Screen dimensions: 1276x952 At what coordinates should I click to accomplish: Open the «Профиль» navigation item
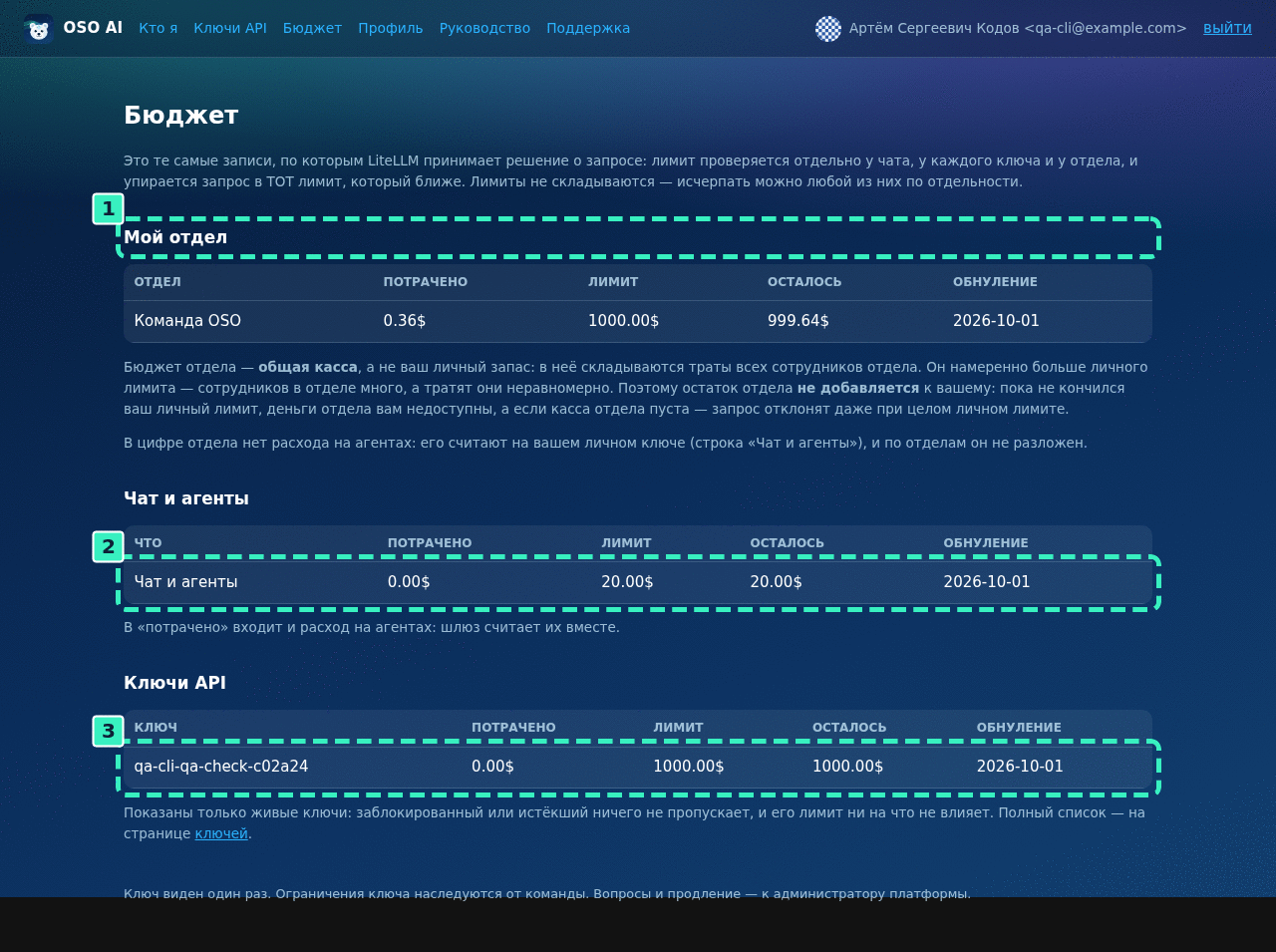pyautogui.click(x=391, y=28)
